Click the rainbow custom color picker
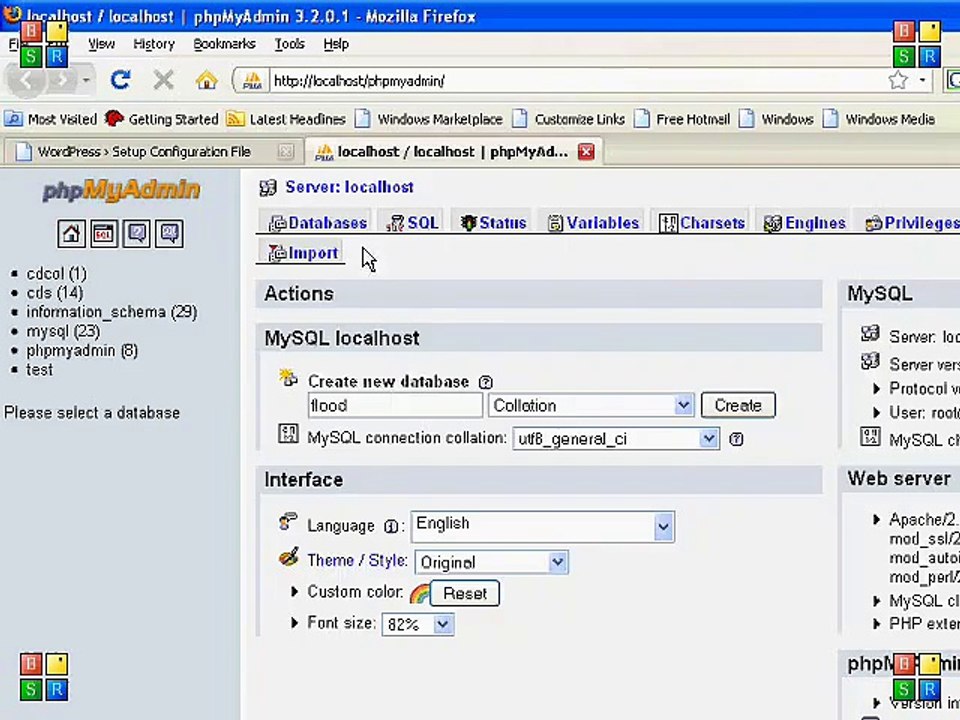The image size is (960, 720). tap(419, 593)
